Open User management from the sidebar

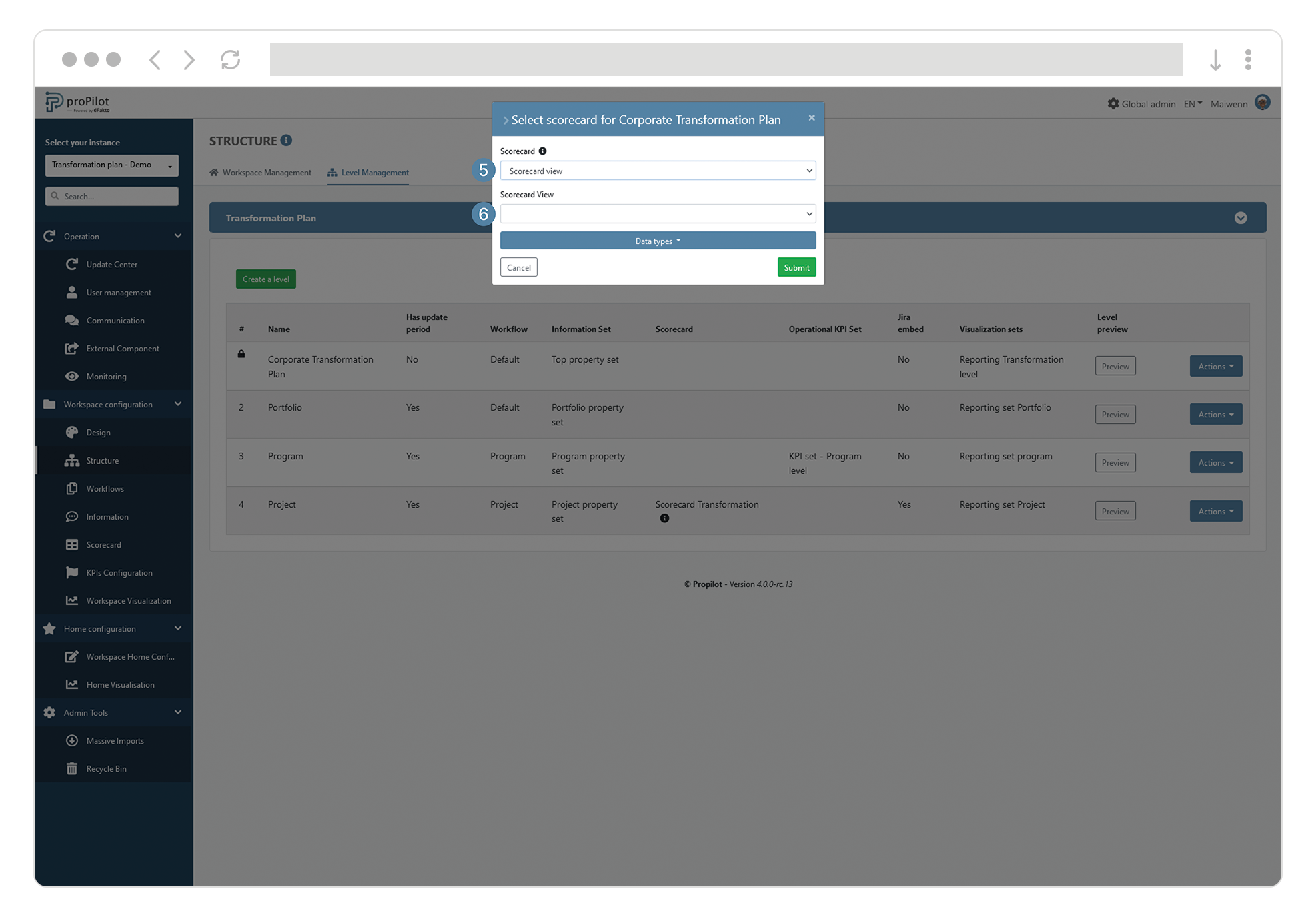(118, 292)
